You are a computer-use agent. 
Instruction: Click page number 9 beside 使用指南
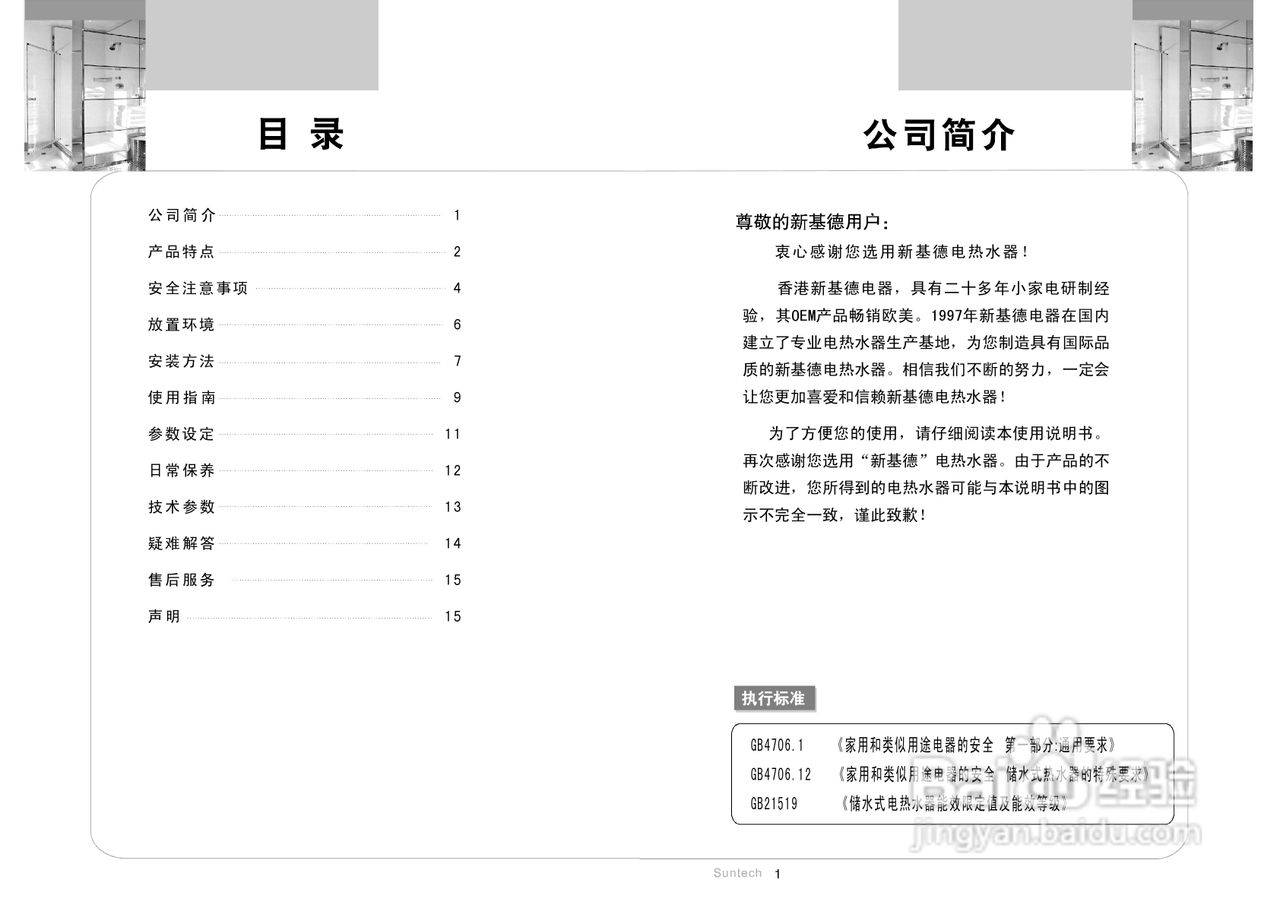point(457,398)
